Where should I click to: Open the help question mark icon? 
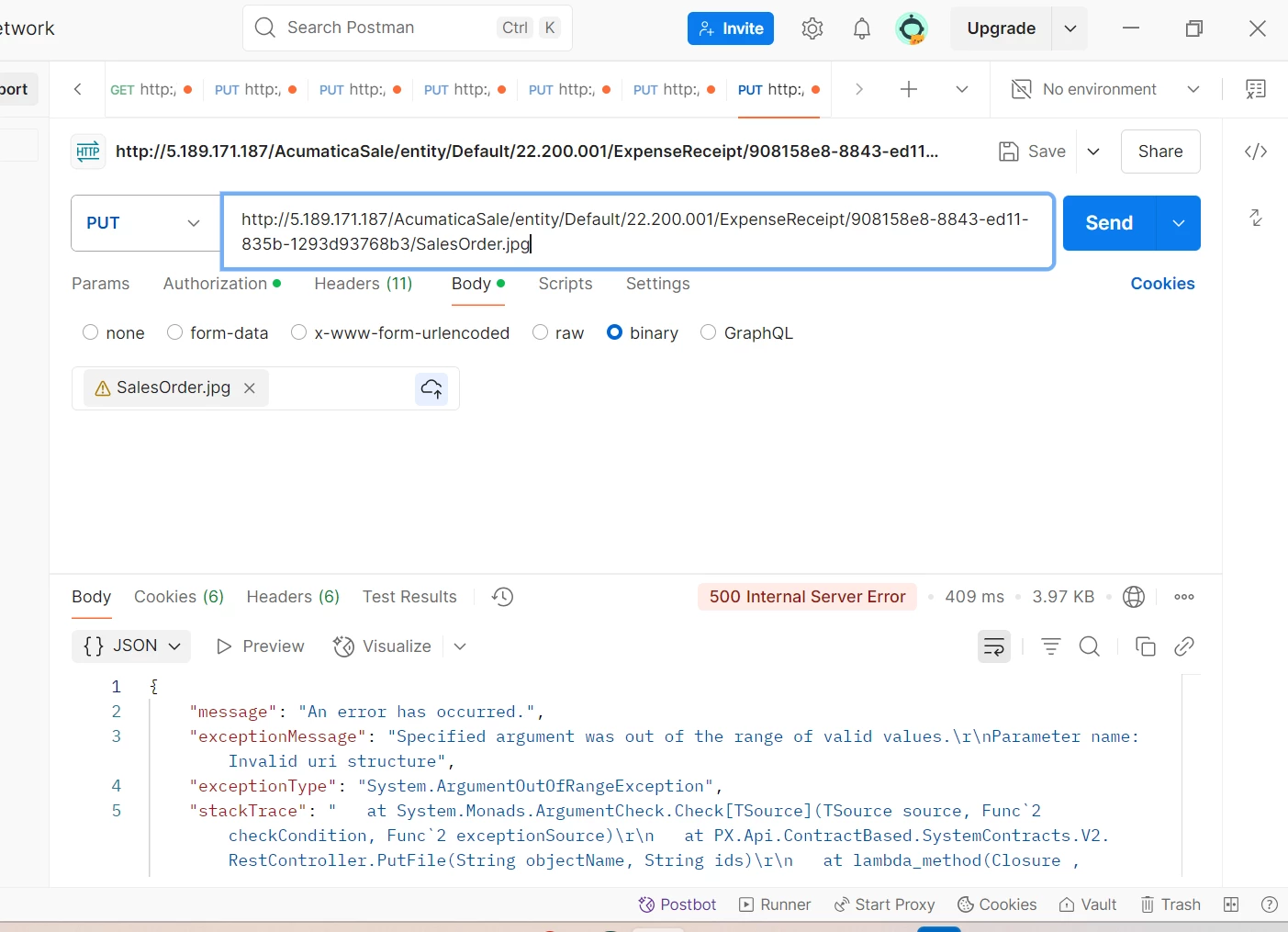[1270, 904]
